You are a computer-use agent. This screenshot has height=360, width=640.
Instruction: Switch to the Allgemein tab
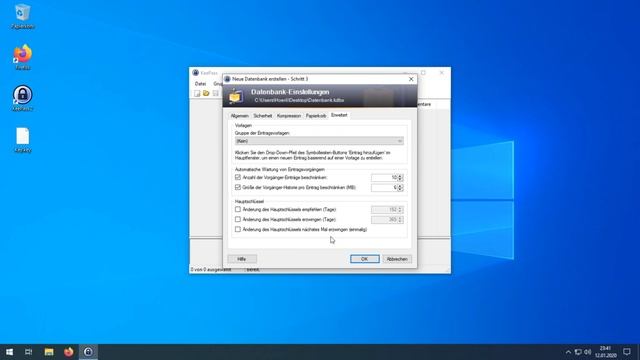[x=240, y=116]
